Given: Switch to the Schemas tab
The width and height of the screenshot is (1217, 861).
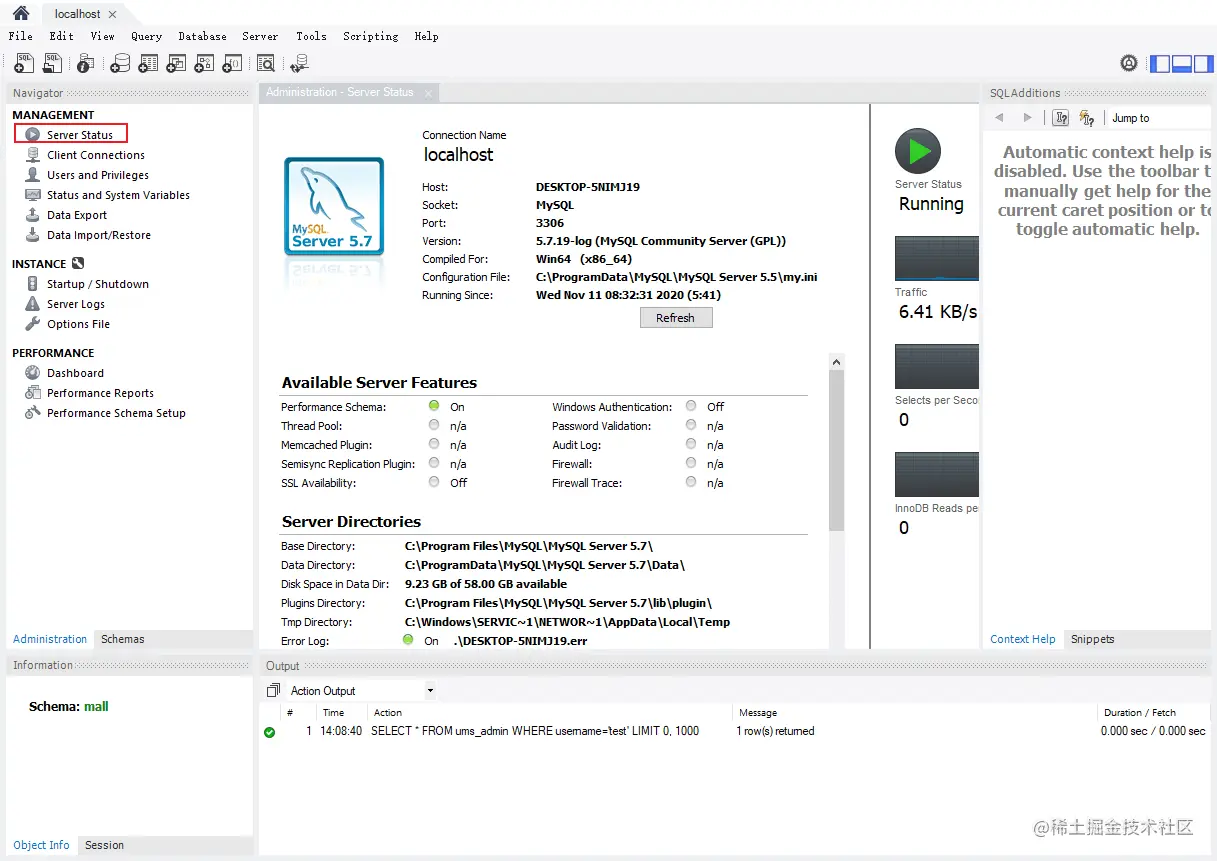Looking at the screenshot, I should pyautogui.click(x=123, y=639).
